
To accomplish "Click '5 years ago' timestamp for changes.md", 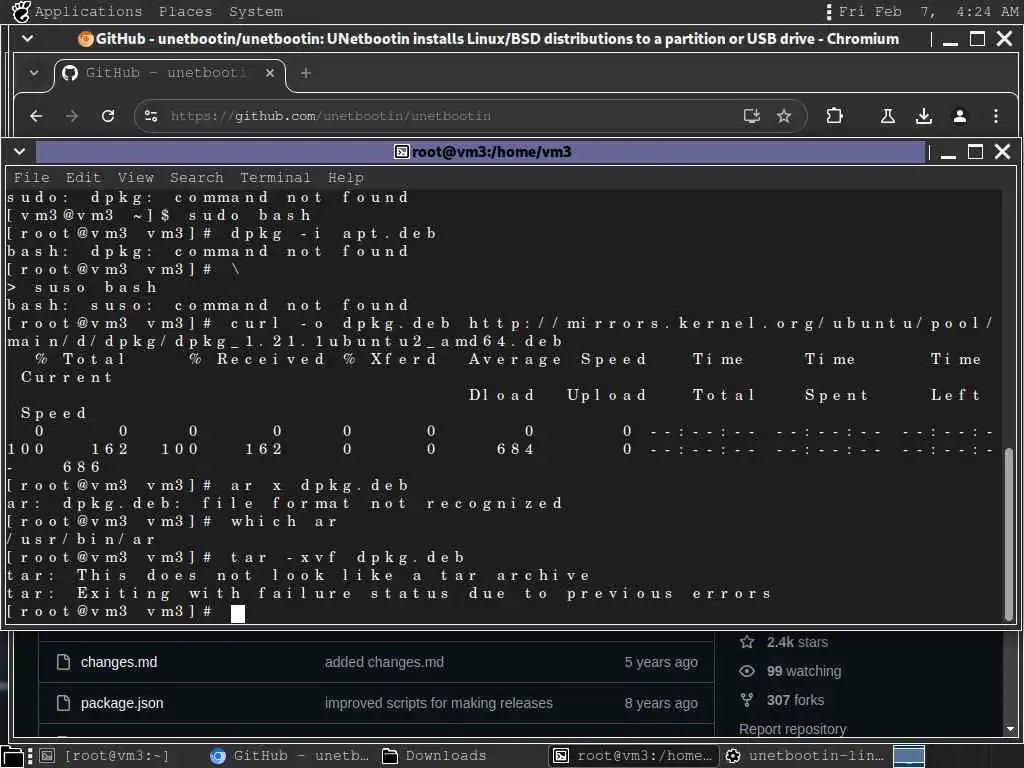I will 661,662.
